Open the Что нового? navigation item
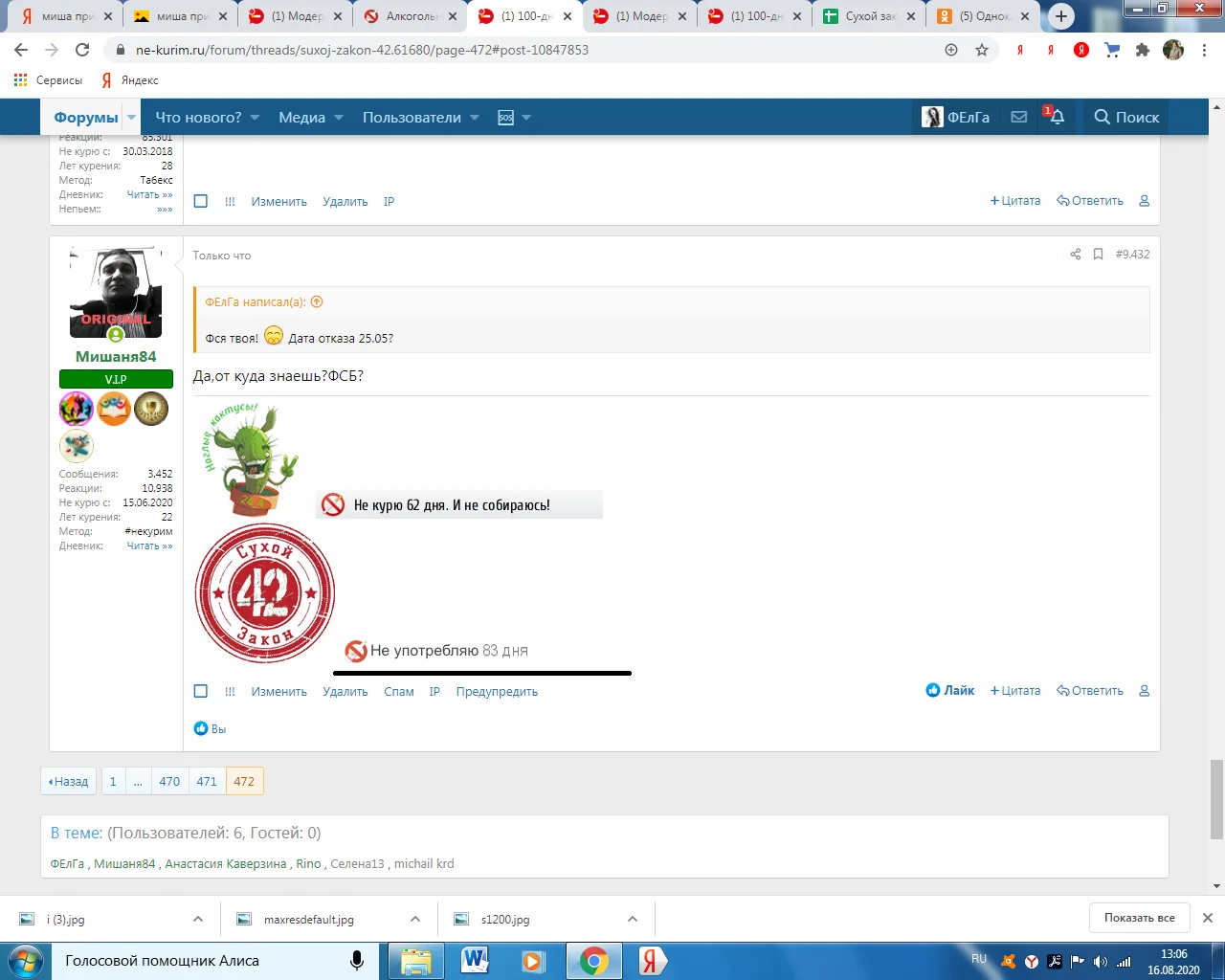The width and height of the screenshot is (1225, 980). [x=198, y=118]
